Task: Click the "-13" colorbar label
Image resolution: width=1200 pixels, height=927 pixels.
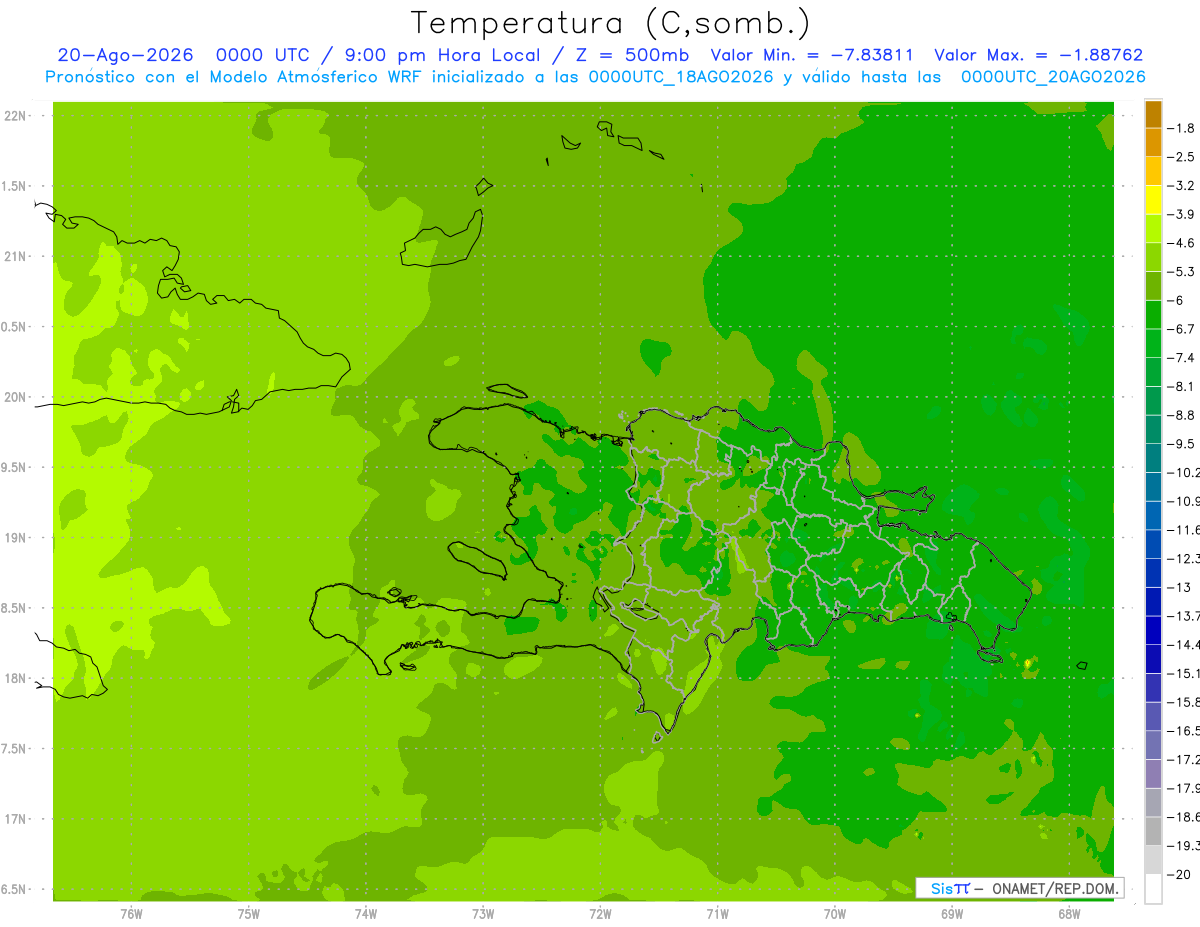Action: (1181, 587)
